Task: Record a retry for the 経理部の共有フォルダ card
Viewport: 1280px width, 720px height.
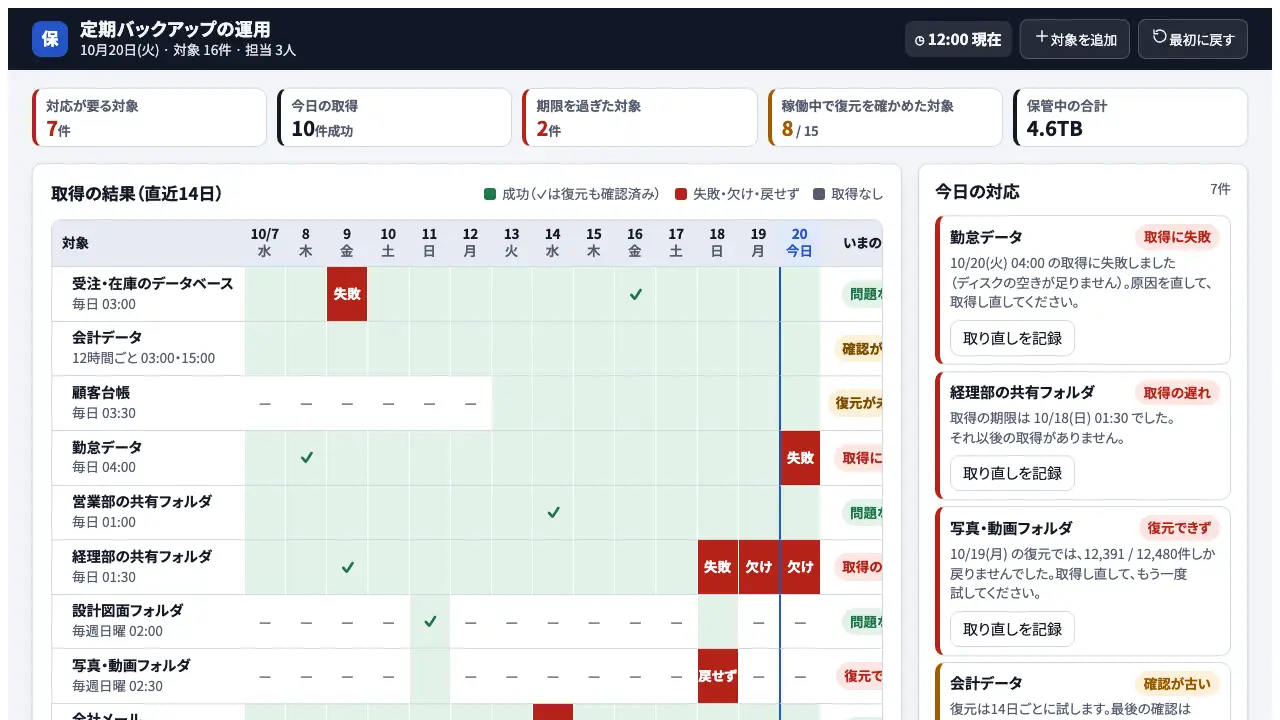Action: [x=1012, y=473]
